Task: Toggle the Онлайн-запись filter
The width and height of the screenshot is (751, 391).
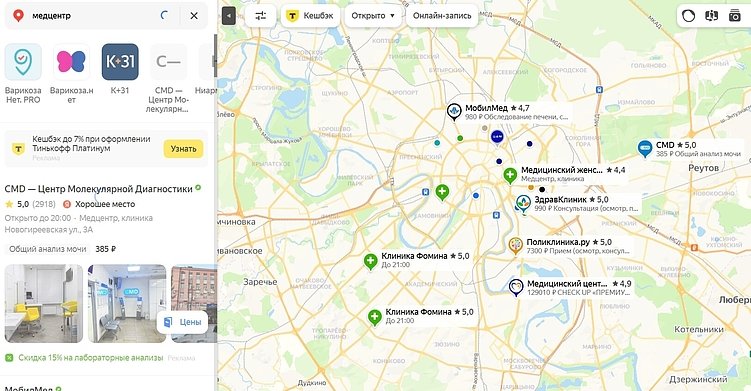Action: click(x=442, y=16)
